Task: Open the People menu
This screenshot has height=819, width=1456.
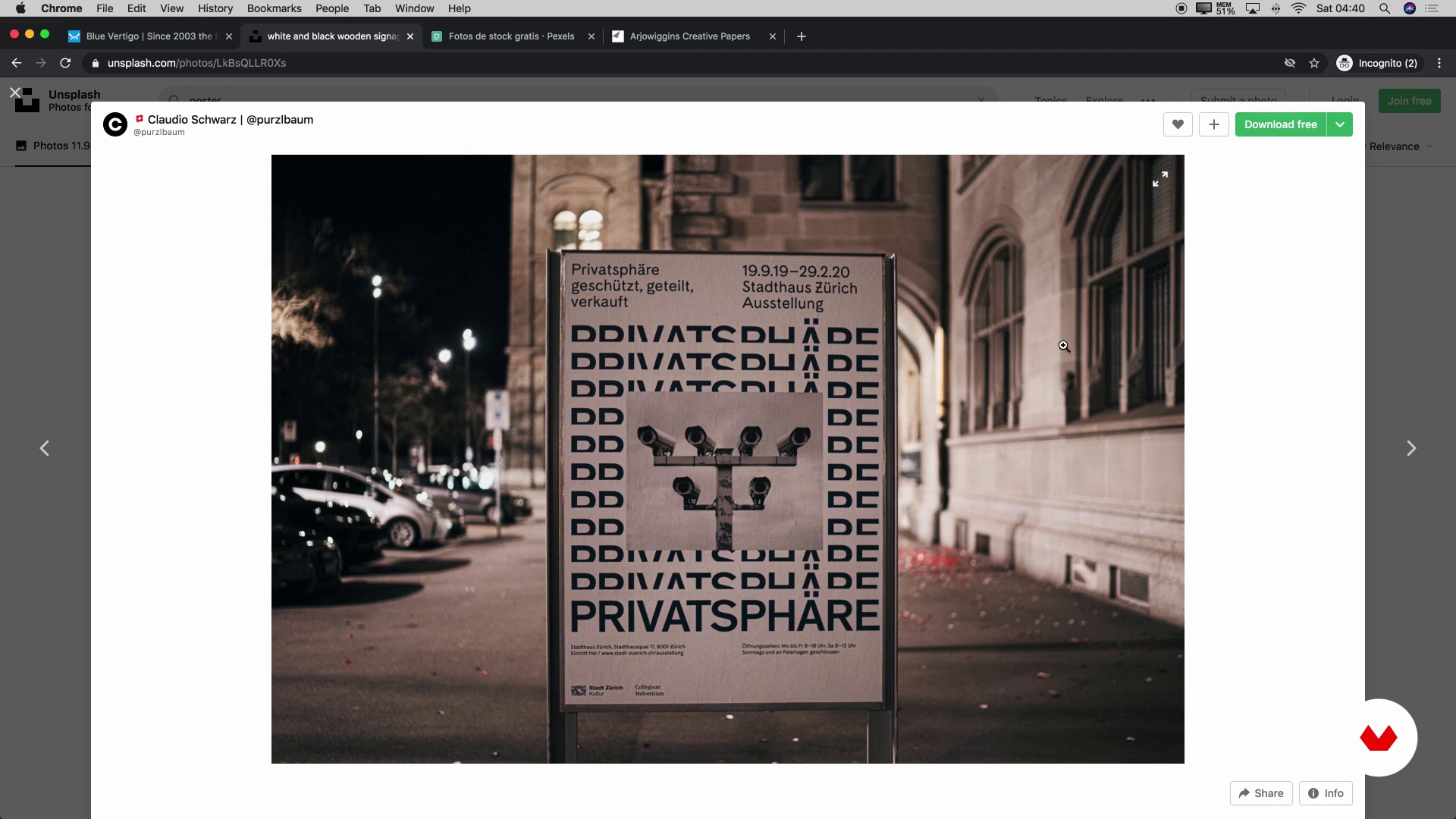Action: 332,8
